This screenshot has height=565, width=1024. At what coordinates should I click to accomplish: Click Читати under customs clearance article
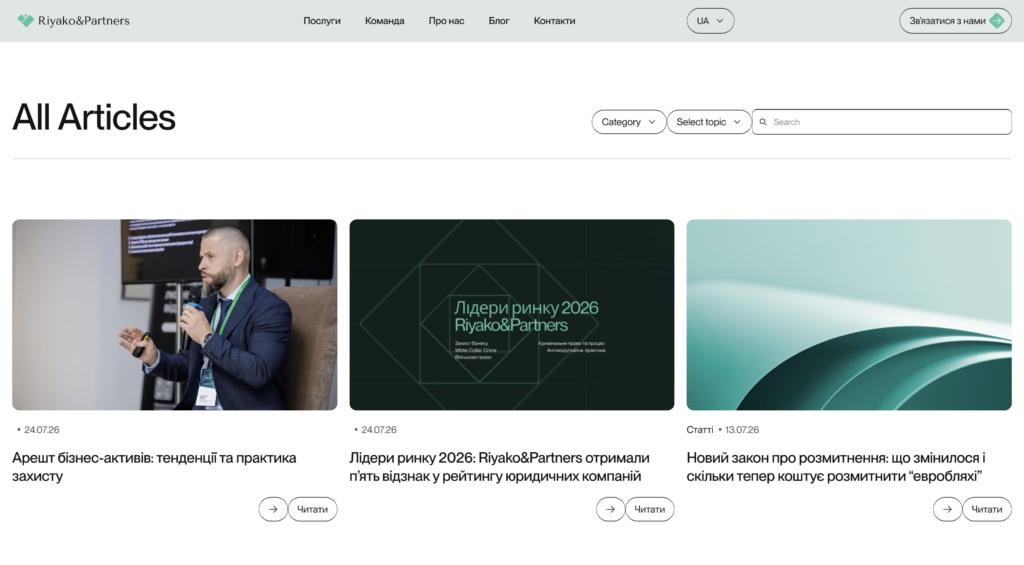tap(987, 509)
